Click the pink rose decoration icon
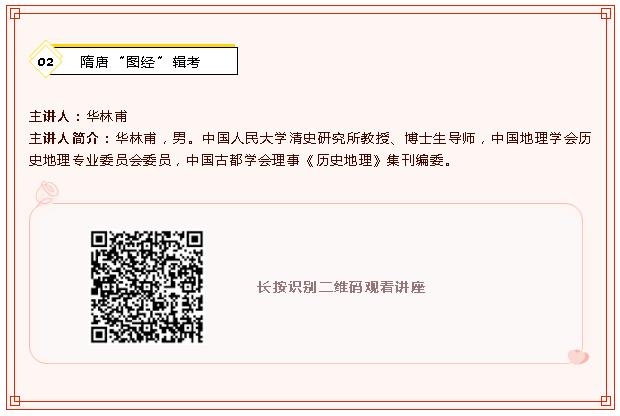The image size is (620, 416). click(x=47, y=193)
